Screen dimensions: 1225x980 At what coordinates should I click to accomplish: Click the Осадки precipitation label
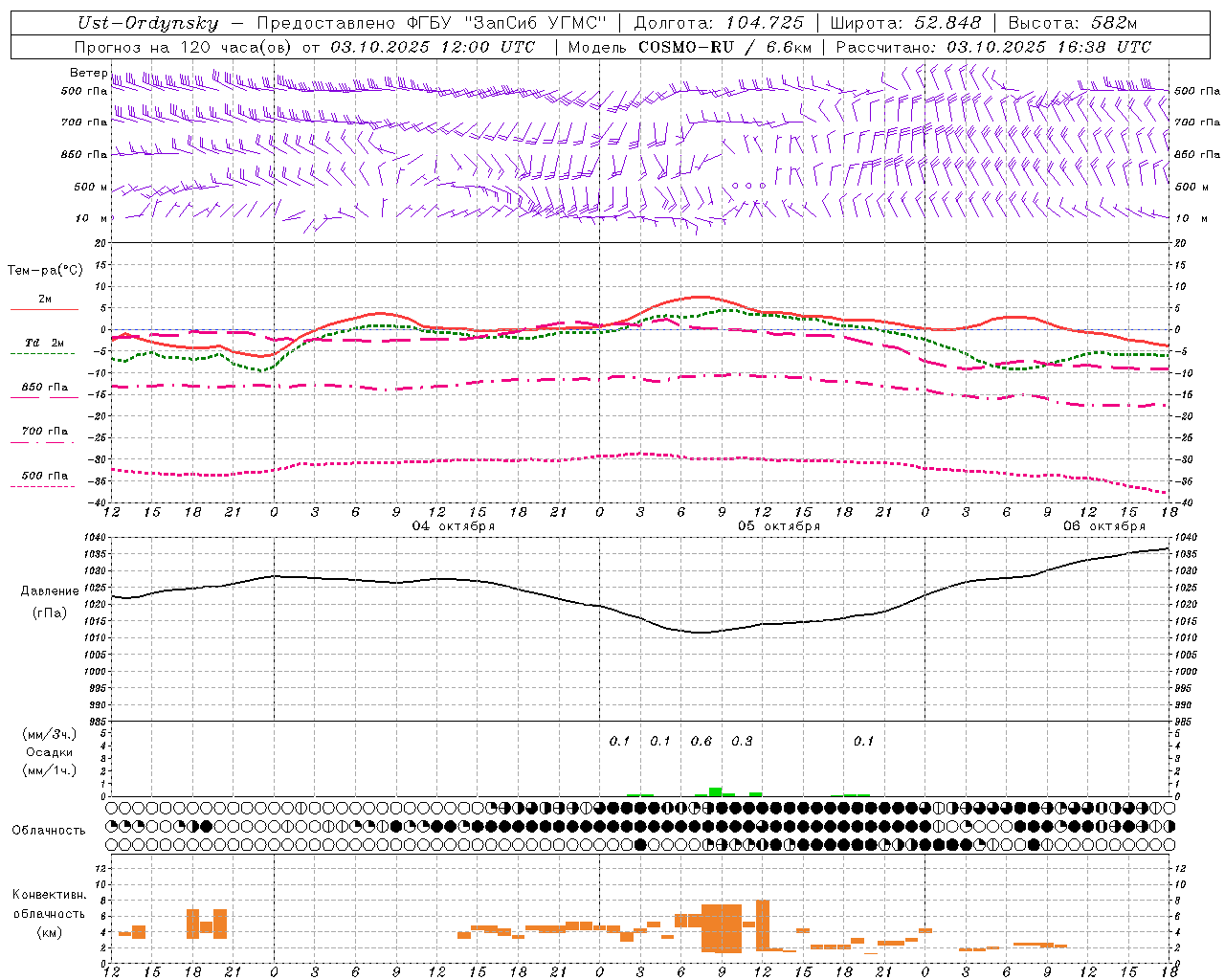pos(50,752)
